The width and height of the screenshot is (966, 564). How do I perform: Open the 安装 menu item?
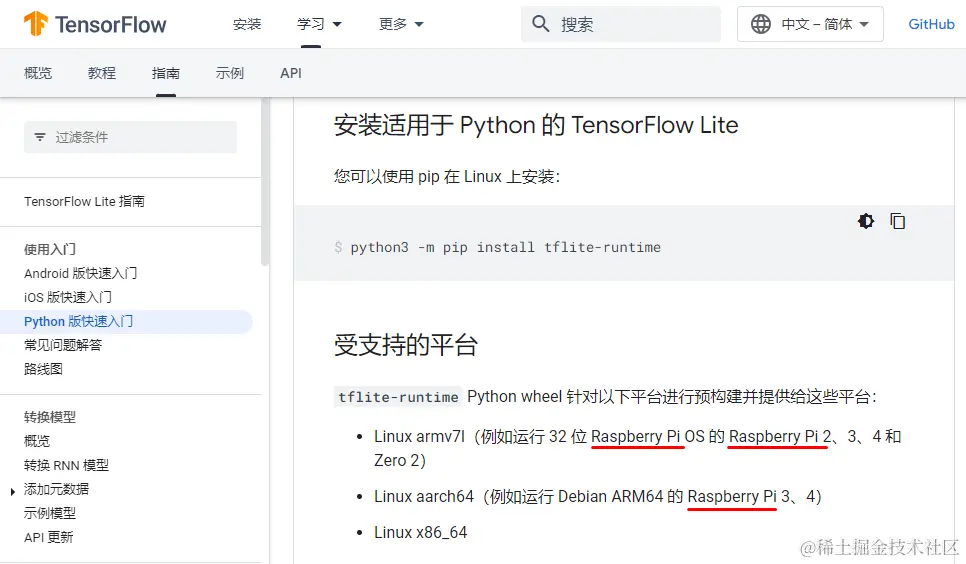[247, 24]
